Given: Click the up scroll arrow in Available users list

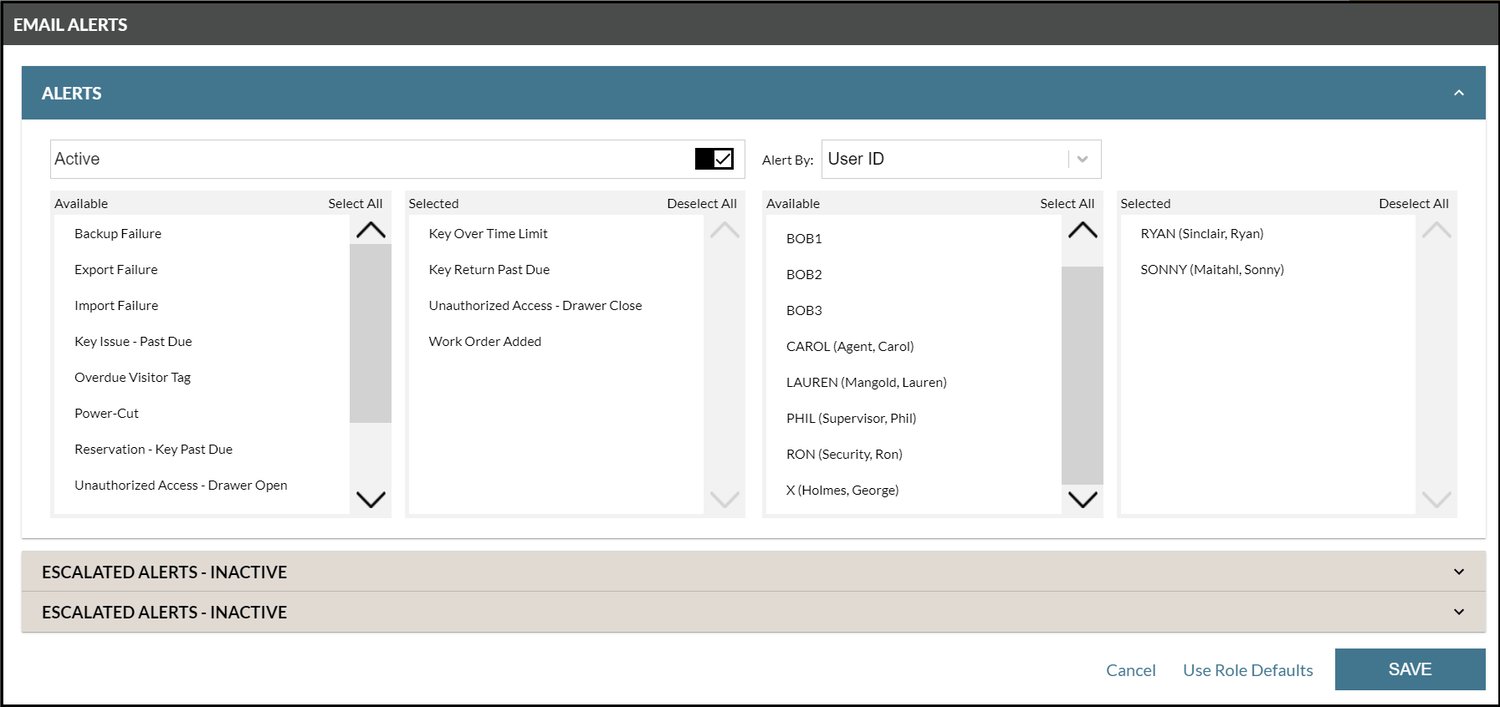Looking at the screenshot, I should click(1082, 229).
